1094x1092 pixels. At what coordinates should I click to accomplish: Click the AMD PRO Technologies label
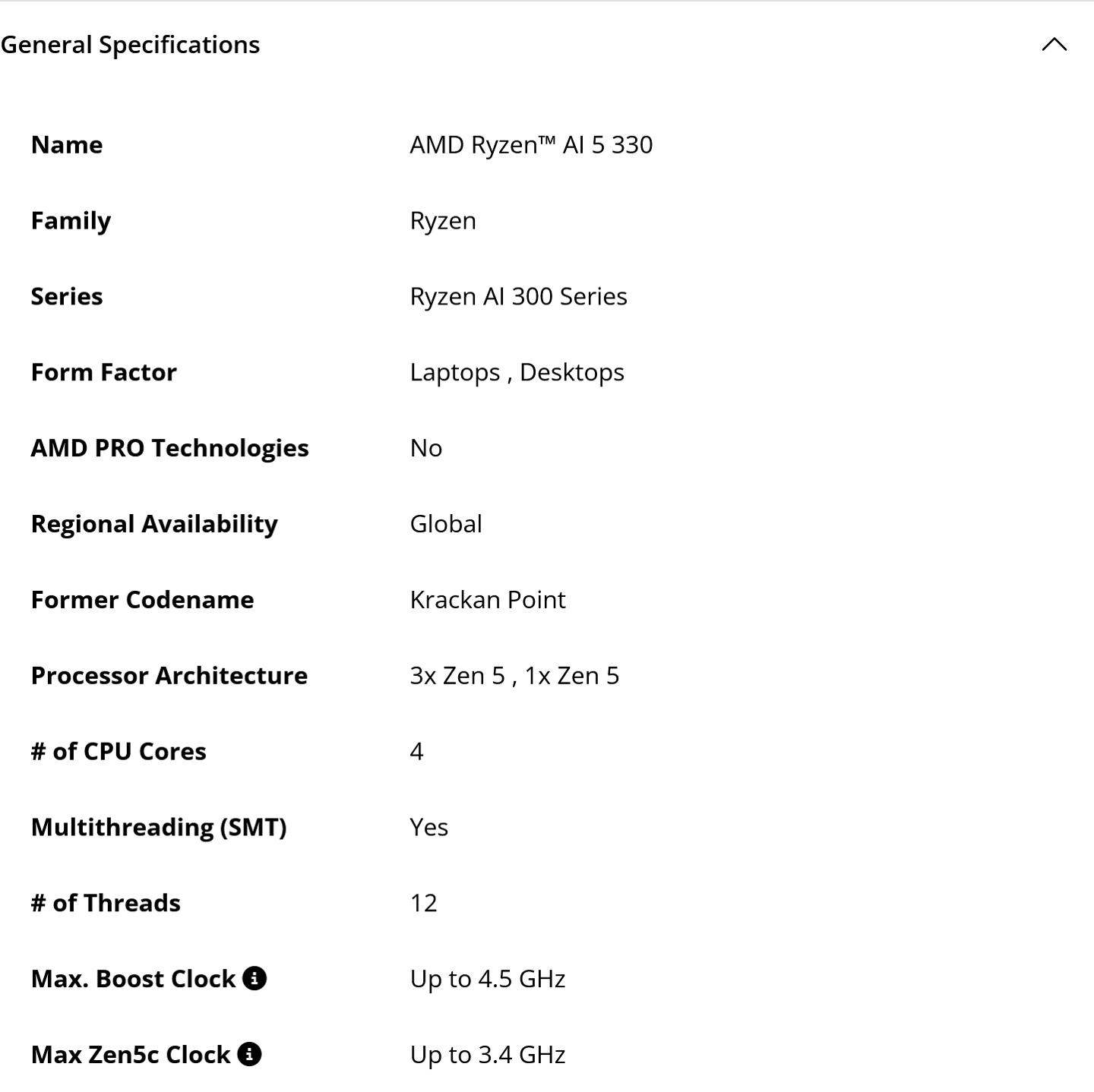(169, 448)
